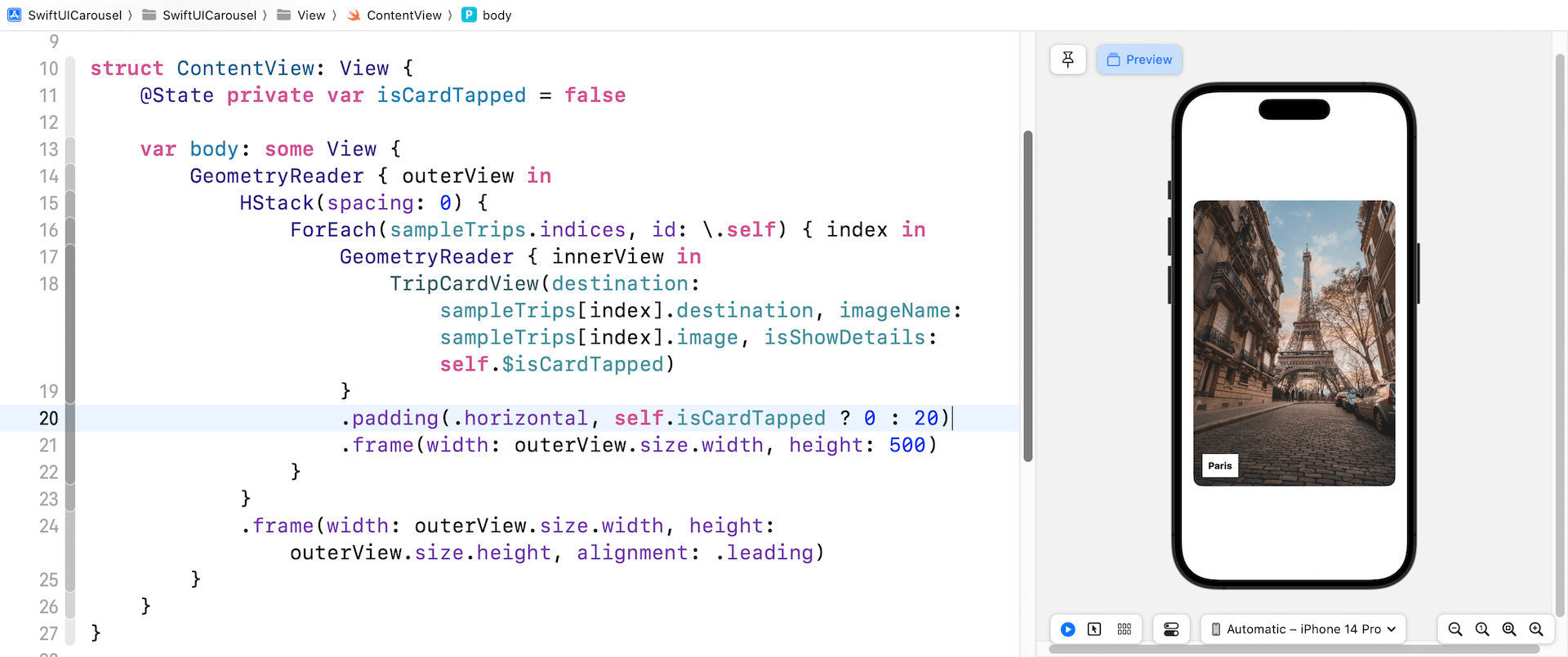The image size is (1568, 657).
Task: Click self.$isCardTapped binding text
Action: pyautogui.click(x=552, y=364)
